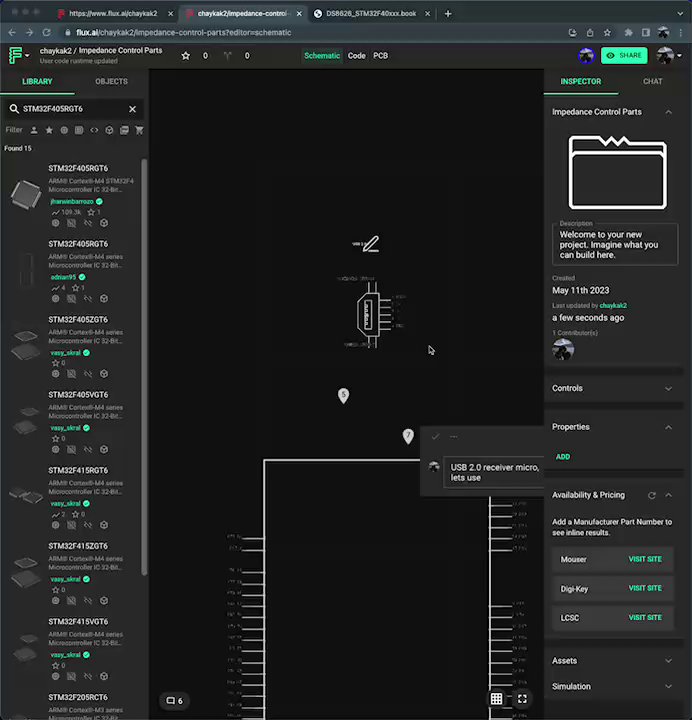692x720 pixels.
Task: Click ADD under Properties
Action: [563, 457]
